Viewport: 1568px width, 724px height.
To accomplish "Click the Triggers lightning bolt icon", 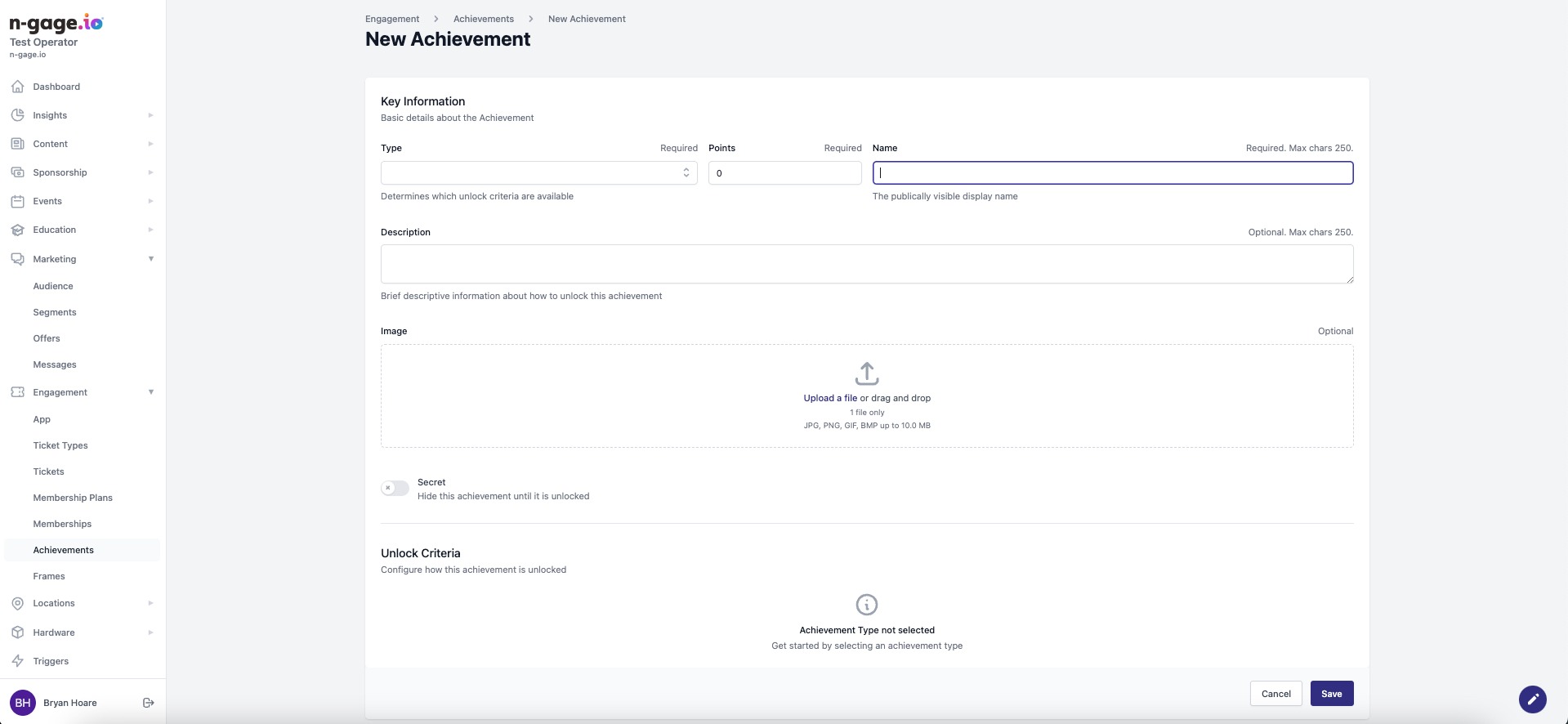I will click(17, 661).
